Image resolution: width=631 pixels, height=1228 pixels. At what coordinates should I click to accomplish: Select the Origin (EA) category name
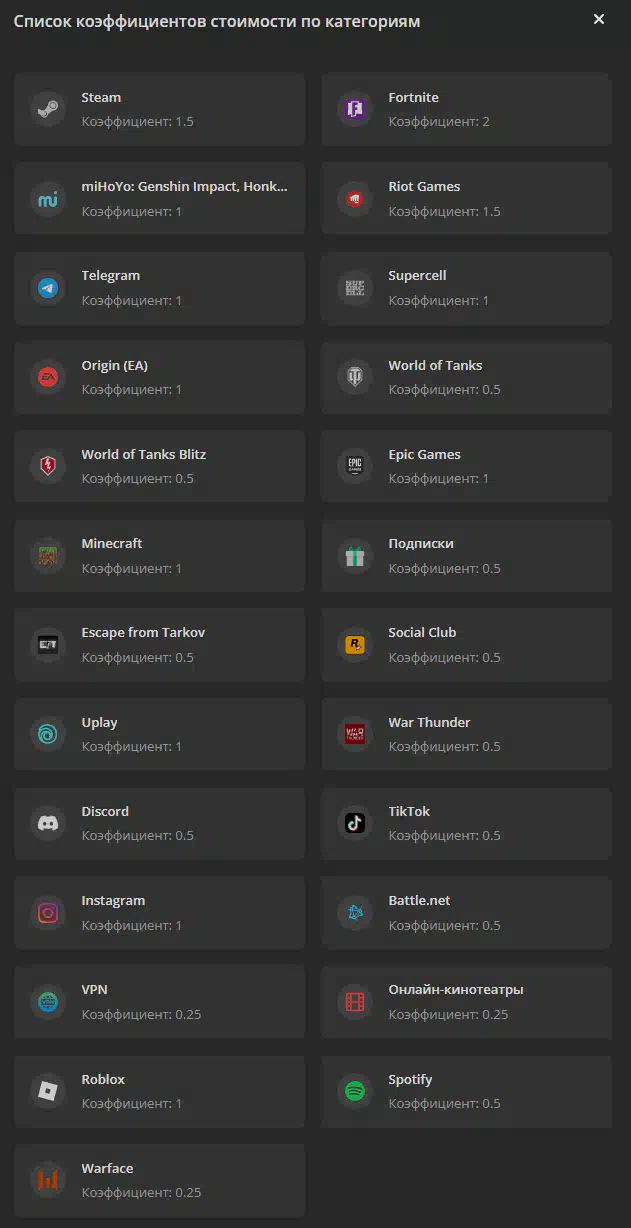coord(114,365)
